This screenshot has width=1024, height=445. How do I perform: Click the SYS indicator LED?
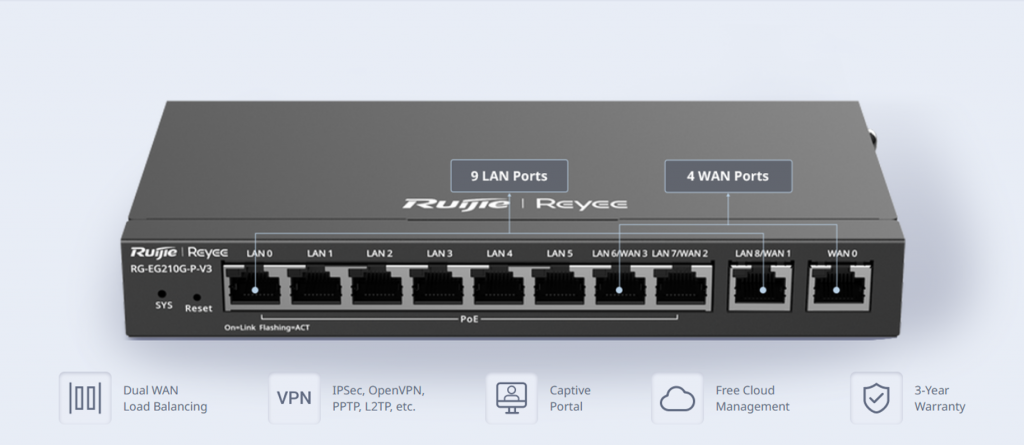pos(163,294)
